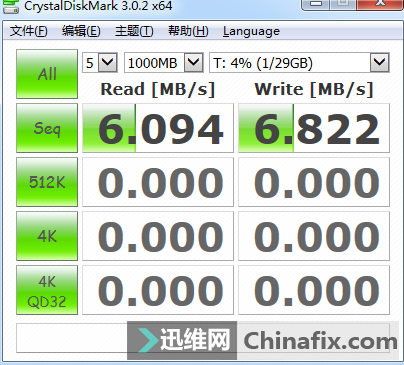This screenshot has width=404, height=365.
Task: Click the Write [MB/s] column header
Action: click(314, 89)
